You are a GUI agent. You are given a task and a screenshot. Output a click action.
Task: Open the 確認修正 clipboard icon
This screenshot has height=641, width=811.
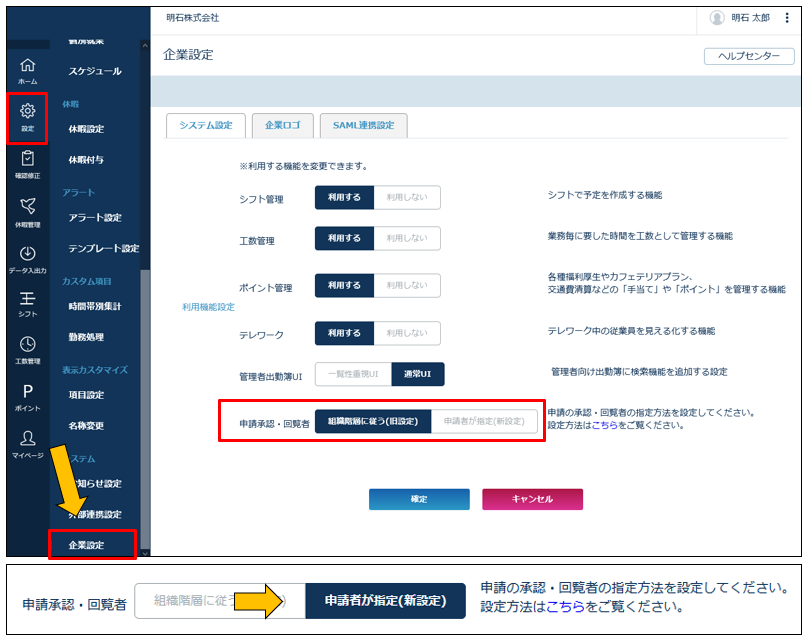[x=27, y=165]
